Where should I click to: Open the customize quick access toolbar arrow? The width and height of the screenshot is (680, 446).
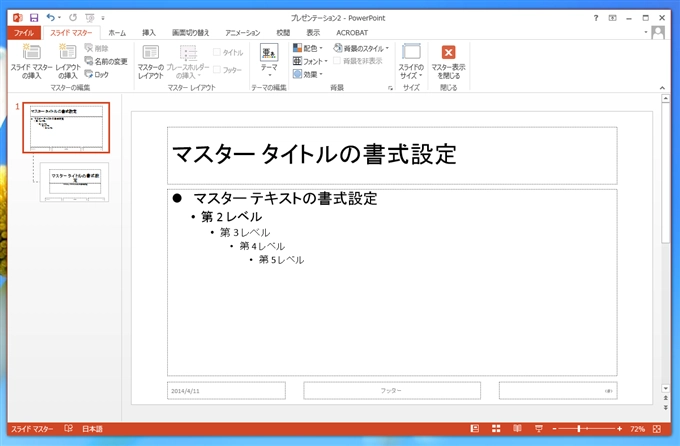click(x=103, y=18)
